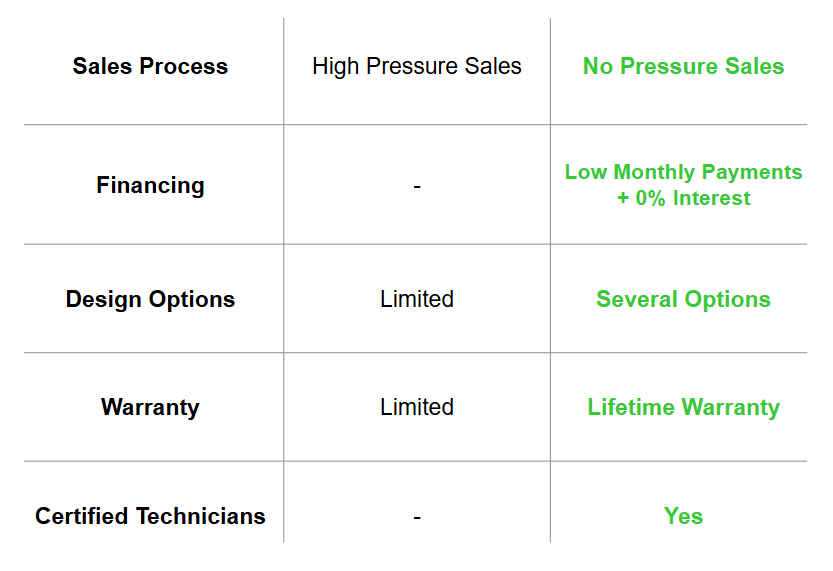Image resolution: width=833 pixels, height=571 pixels.
Task: Click the word Several in the green text
Action: (x=637, y=299)
